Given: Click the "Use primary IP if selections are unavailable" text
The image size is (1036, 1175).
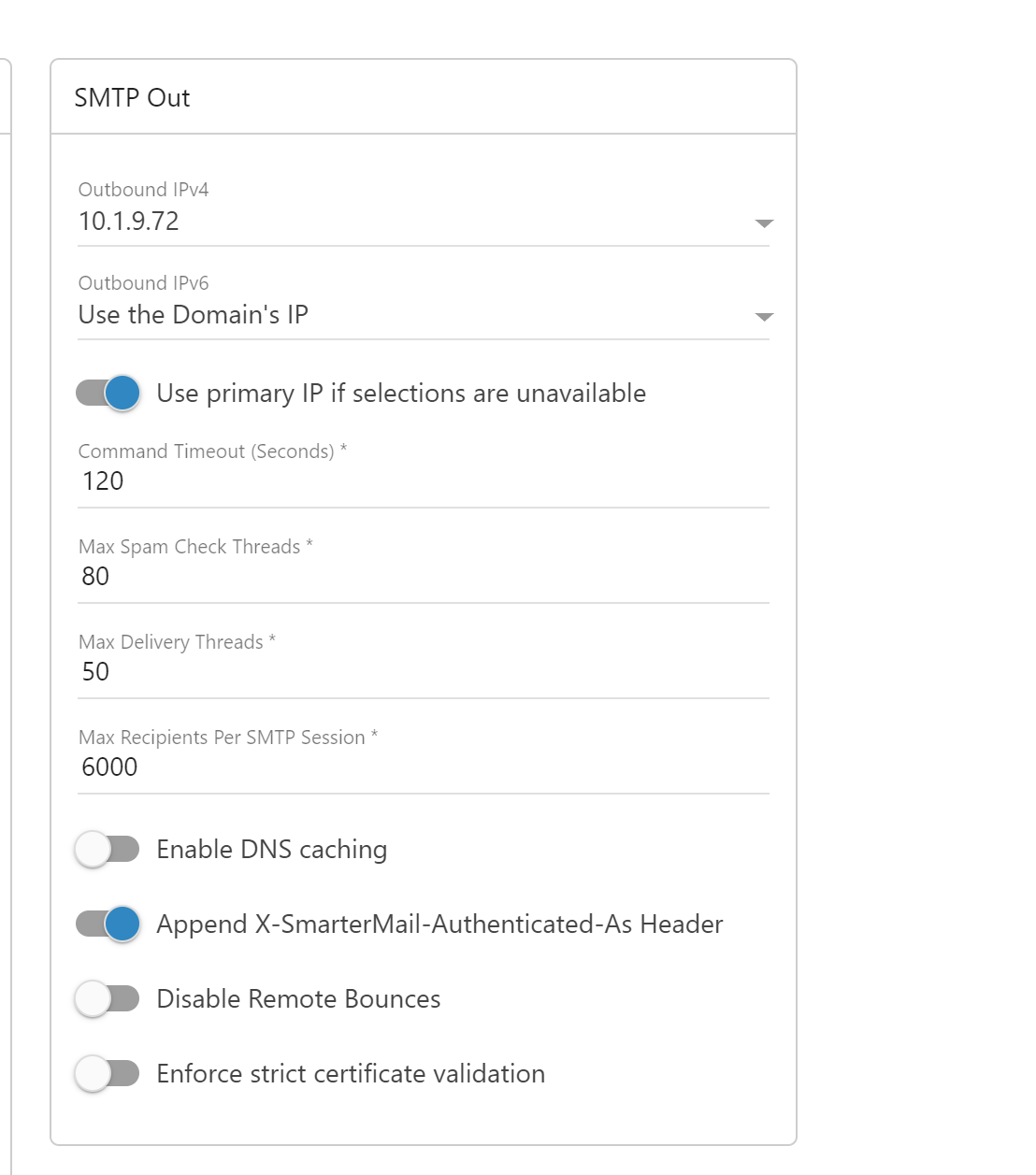Looking at the screenshot, I should pyautogui.click(x=401, y=394).
